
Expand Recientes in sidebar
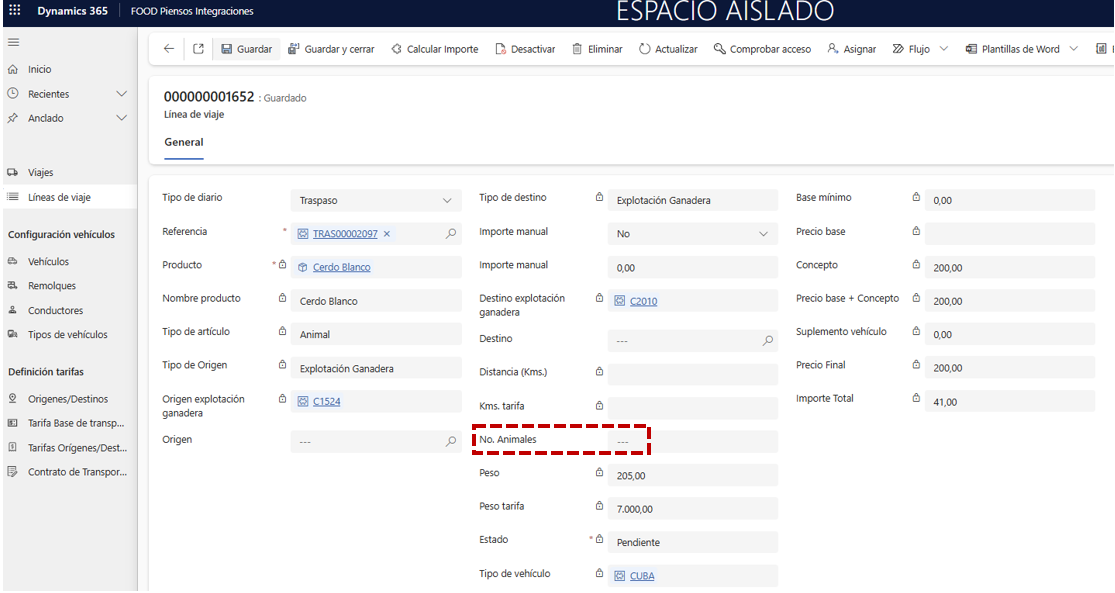pos(122,94)
